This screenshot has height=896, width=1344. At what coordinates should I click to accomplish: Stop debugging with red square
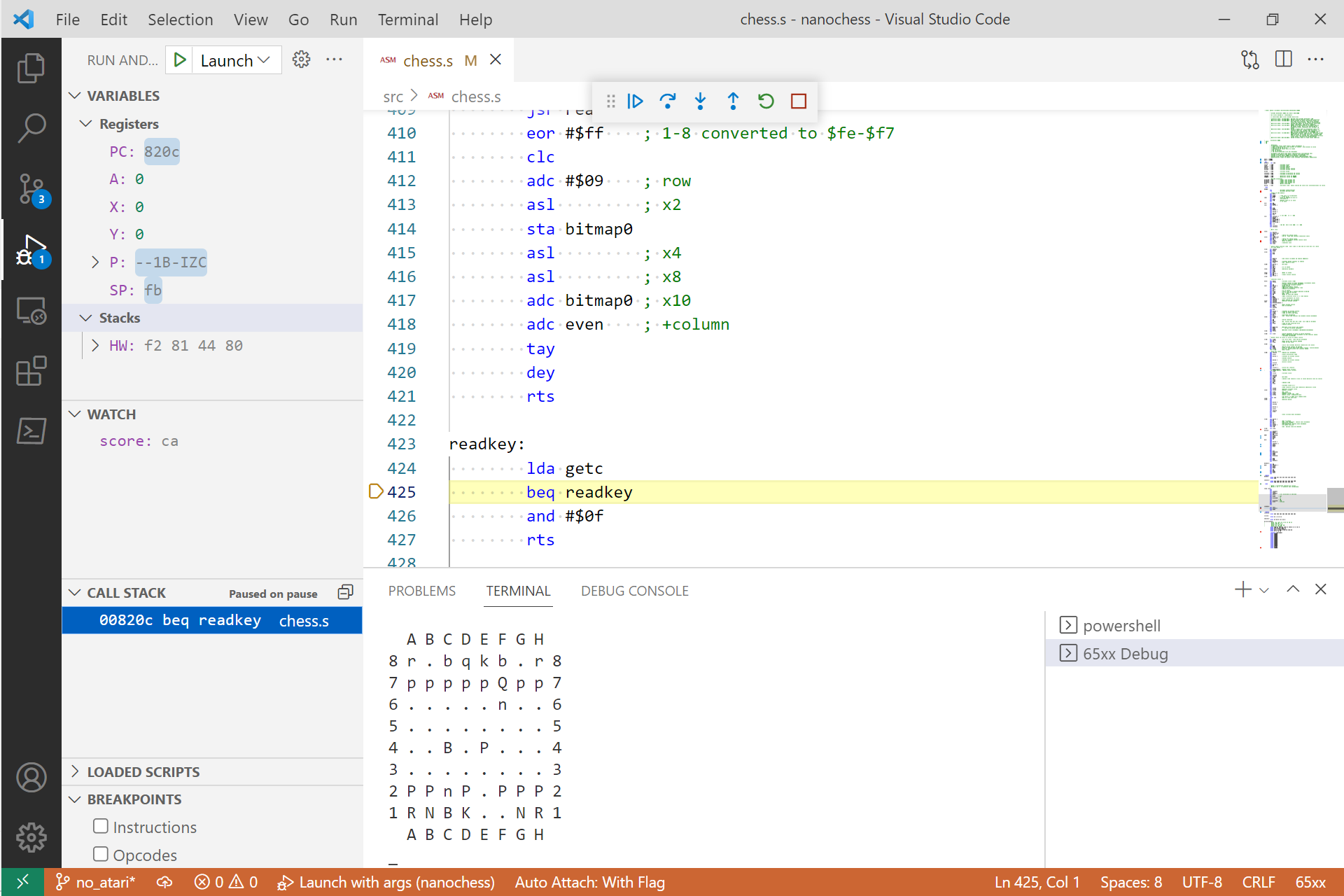pos(799,101)
